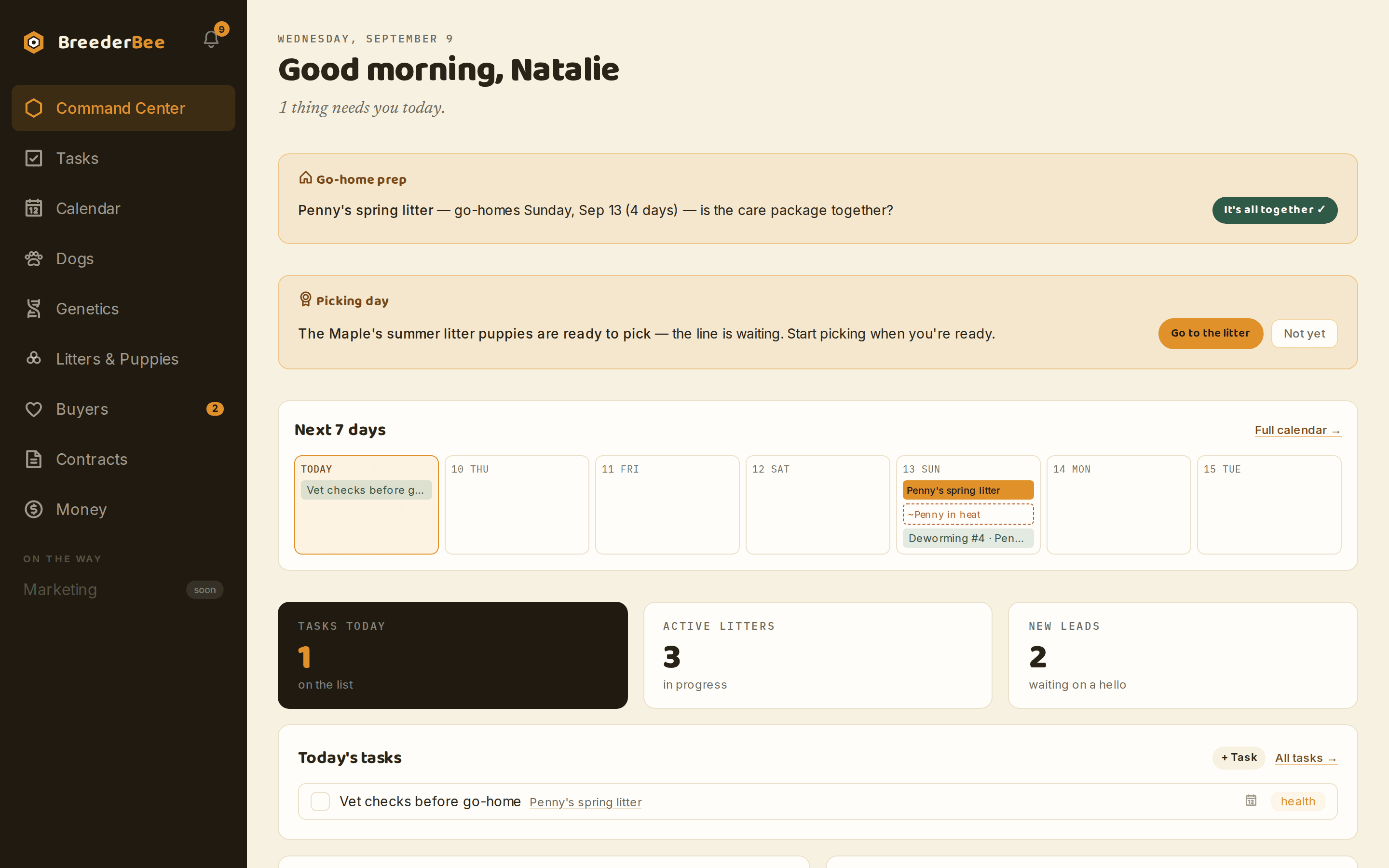Open Full calendar link
Image resolution: width=1389 pixels, height=868 pixels.
[1298, 431]
